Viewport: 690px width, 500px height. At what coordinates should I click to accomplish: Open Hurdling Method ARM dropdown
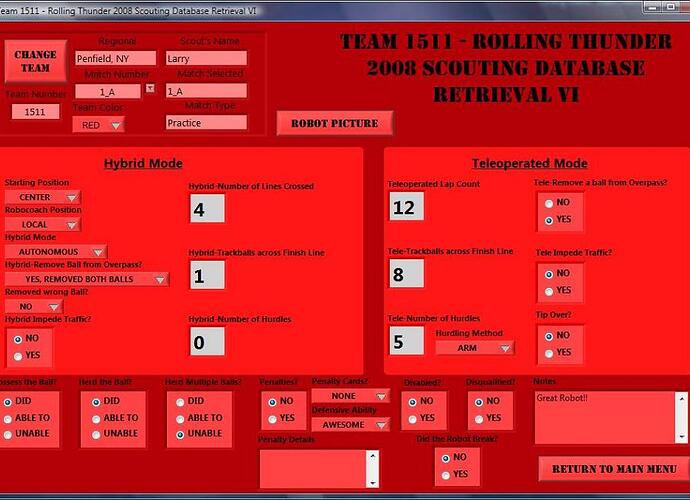point(475,348)
